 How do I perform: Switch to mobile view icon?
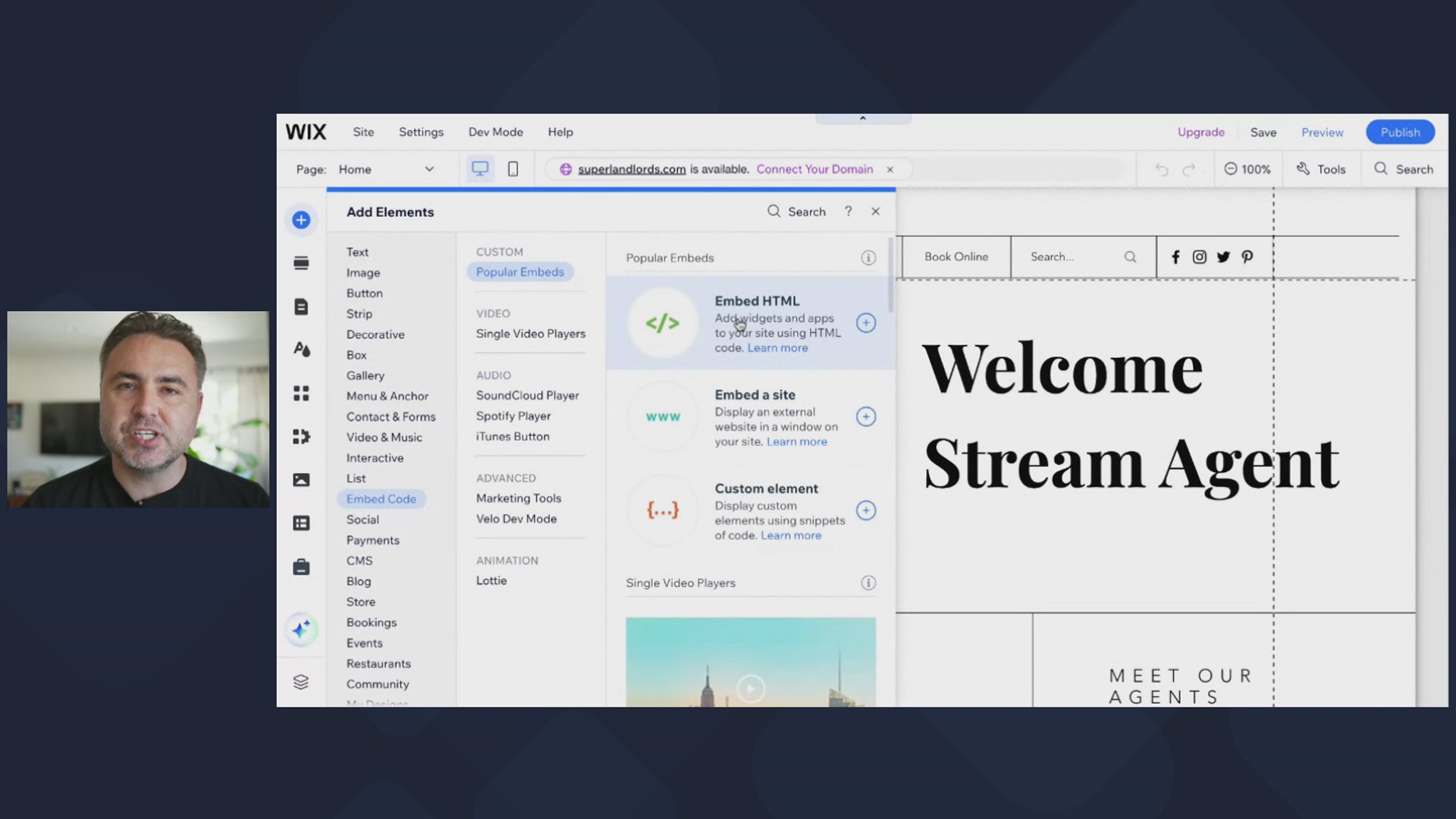513,169
